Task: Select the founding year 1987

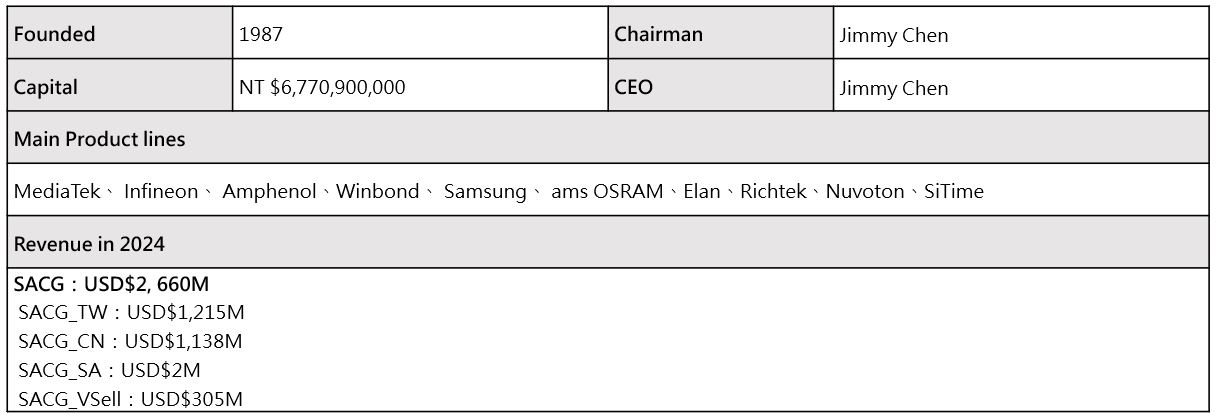Action: (x=261, y=34)
